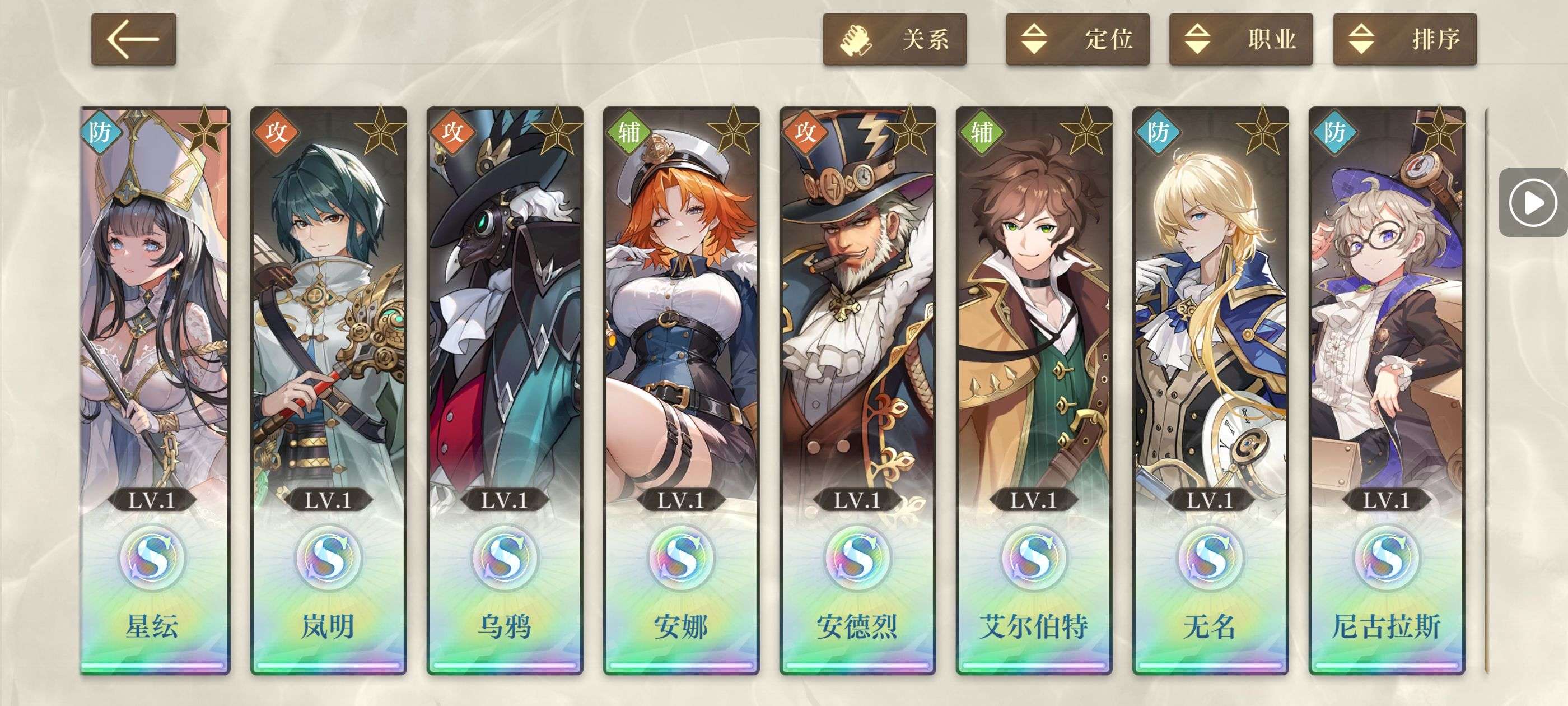This screenshot has width=1568, height=706.
Task: Tap the play button on right edge
Action: [1533, 202]
